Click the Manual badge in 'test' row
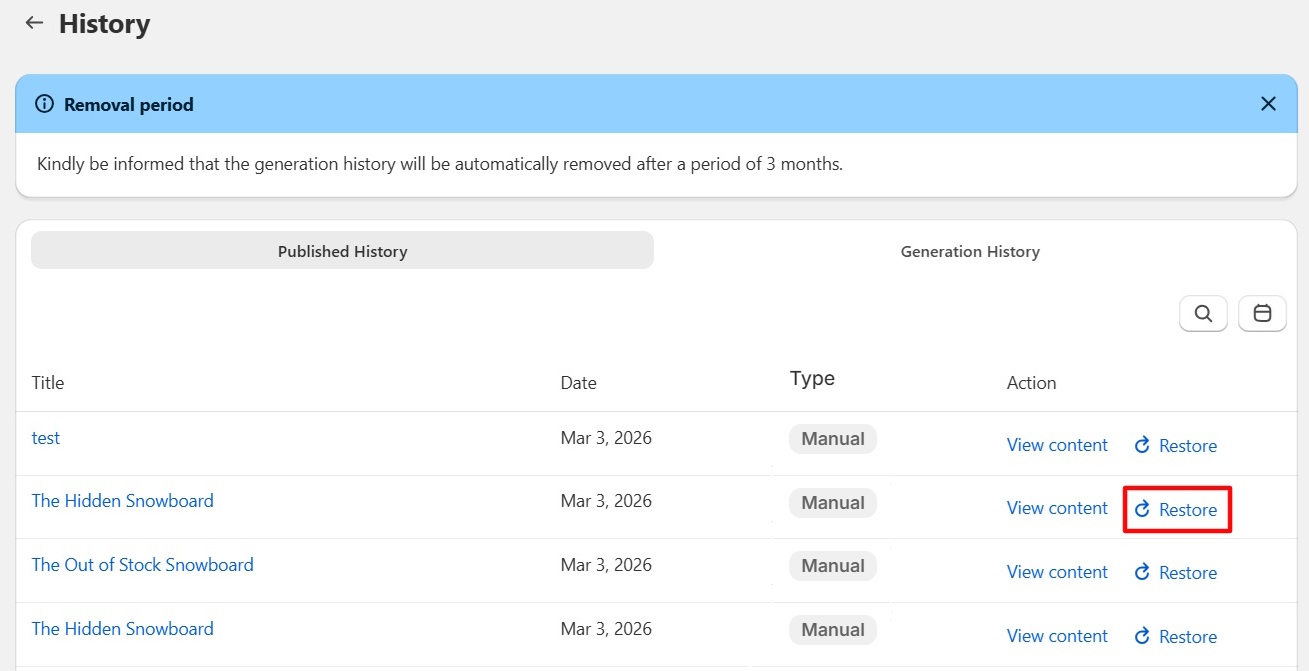 click(x=833, y=439)
